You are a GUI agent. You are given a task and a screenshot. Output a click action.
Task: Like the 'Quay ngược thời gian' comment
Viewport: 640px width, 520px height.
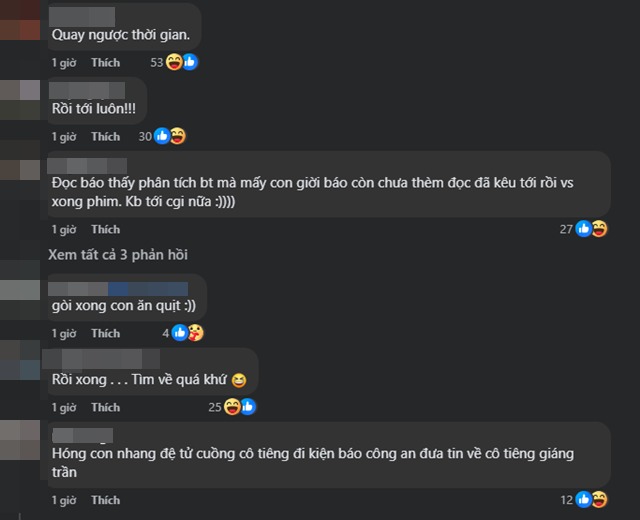point(105,62)
